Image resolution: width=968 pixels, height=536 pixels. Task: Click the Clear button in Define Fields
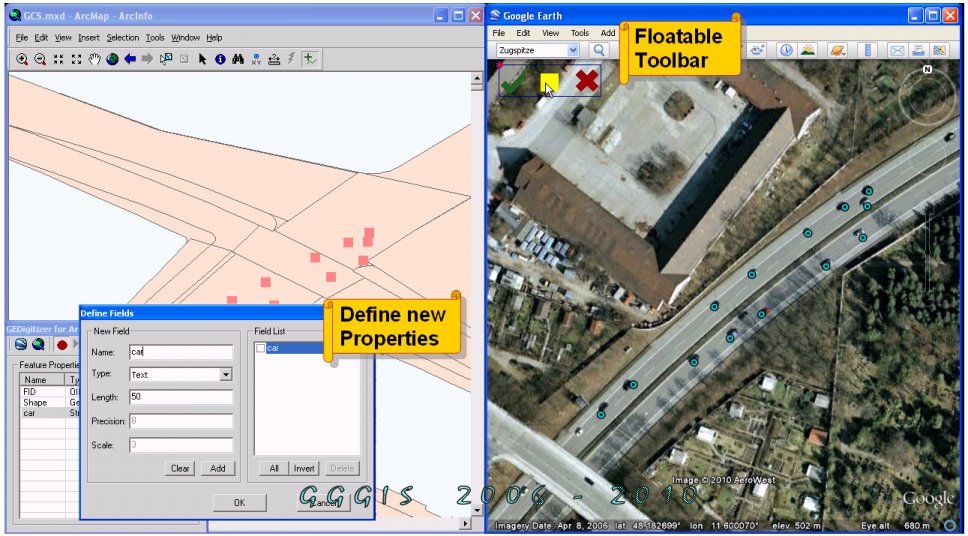point(180,468)
